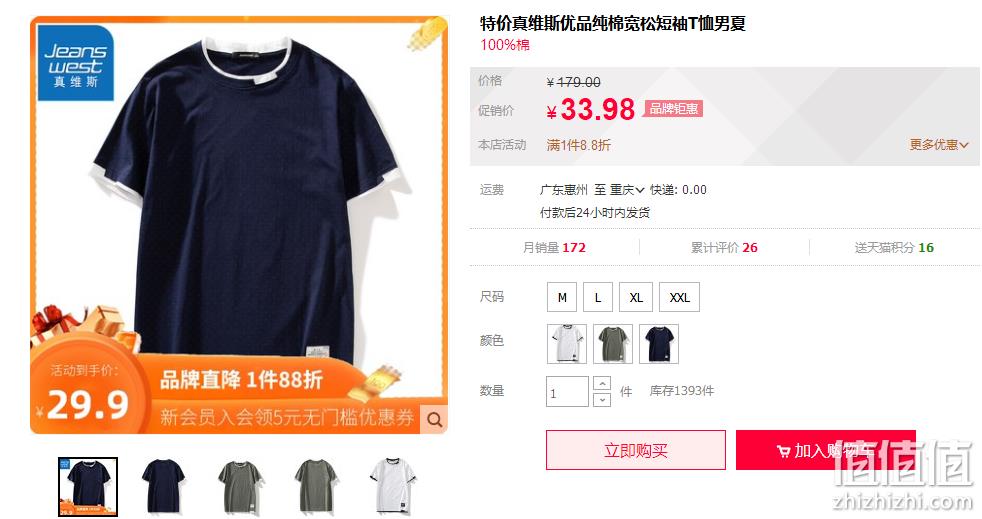
Task: Pick the white shirt color swatch
Action: pyautogui.click(x=567, y=344)
